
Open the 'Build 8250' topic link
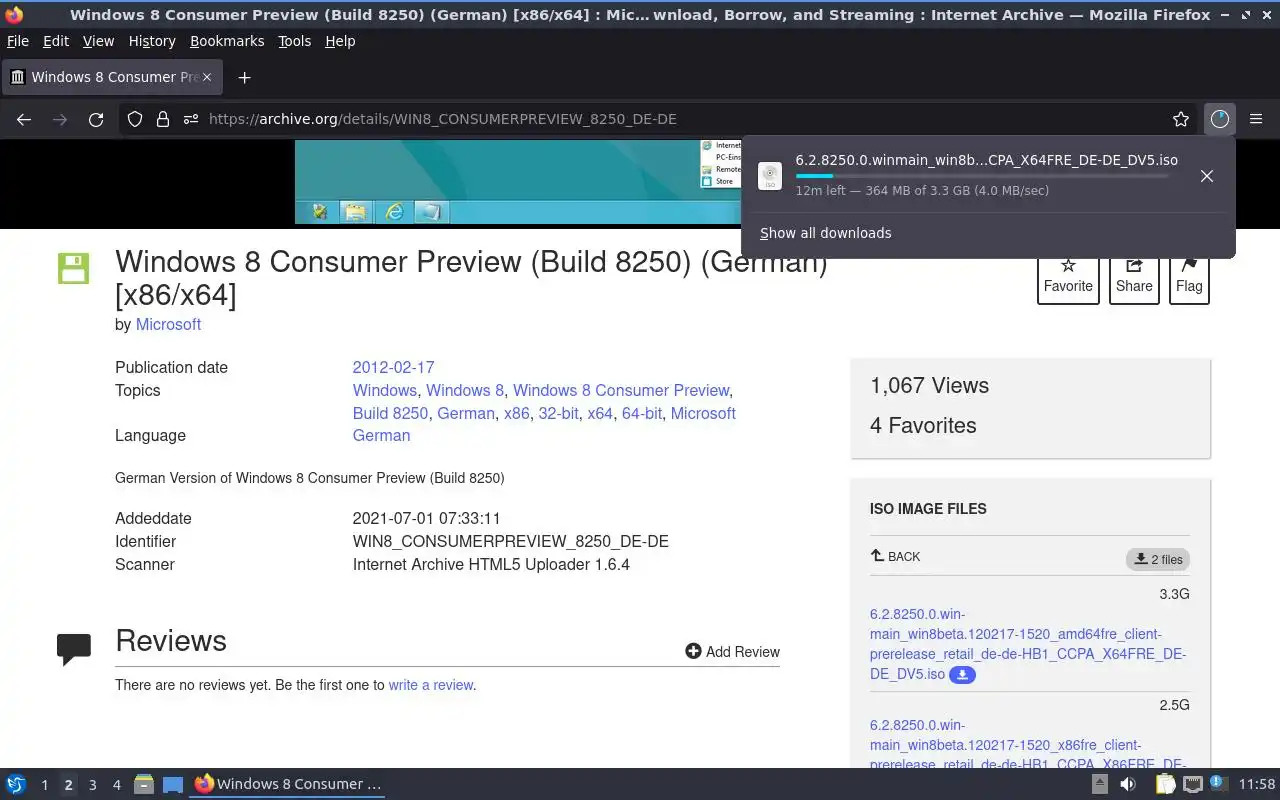point(390,413)
